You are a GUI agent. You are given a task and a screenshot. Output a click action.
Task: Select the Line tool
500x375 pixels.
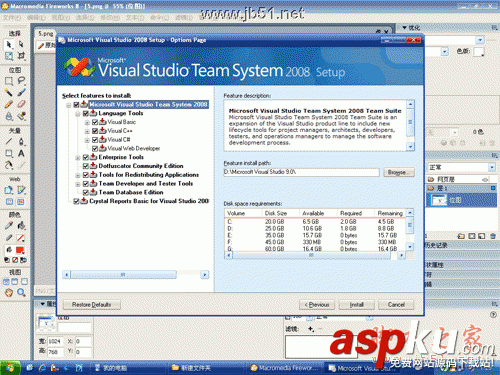[x=9, y=141]
